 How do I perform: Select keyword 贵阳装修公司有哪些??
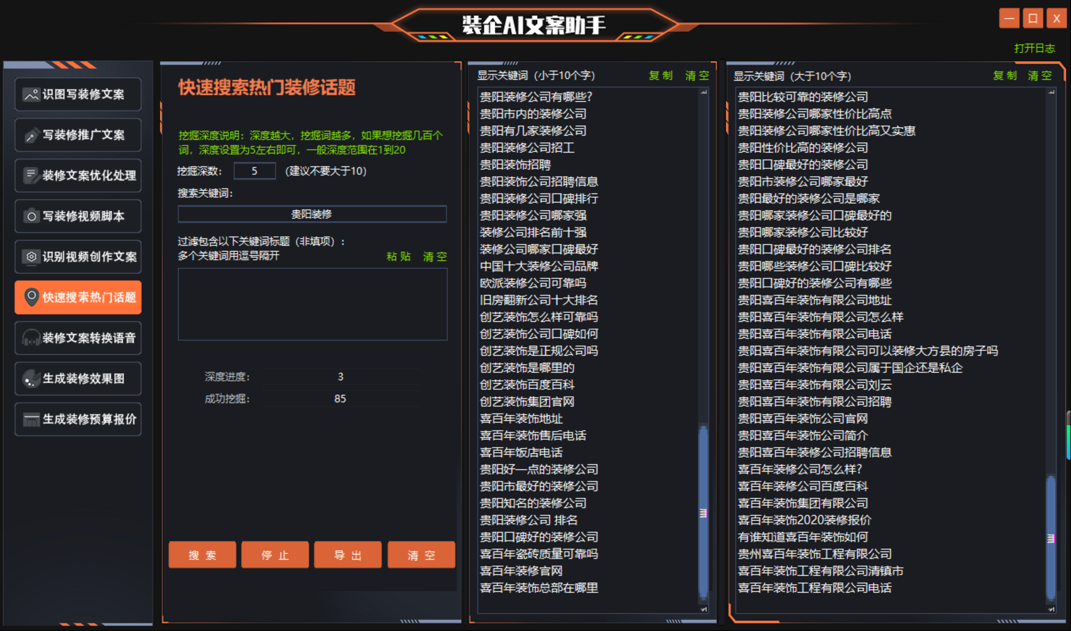point(536,97)
